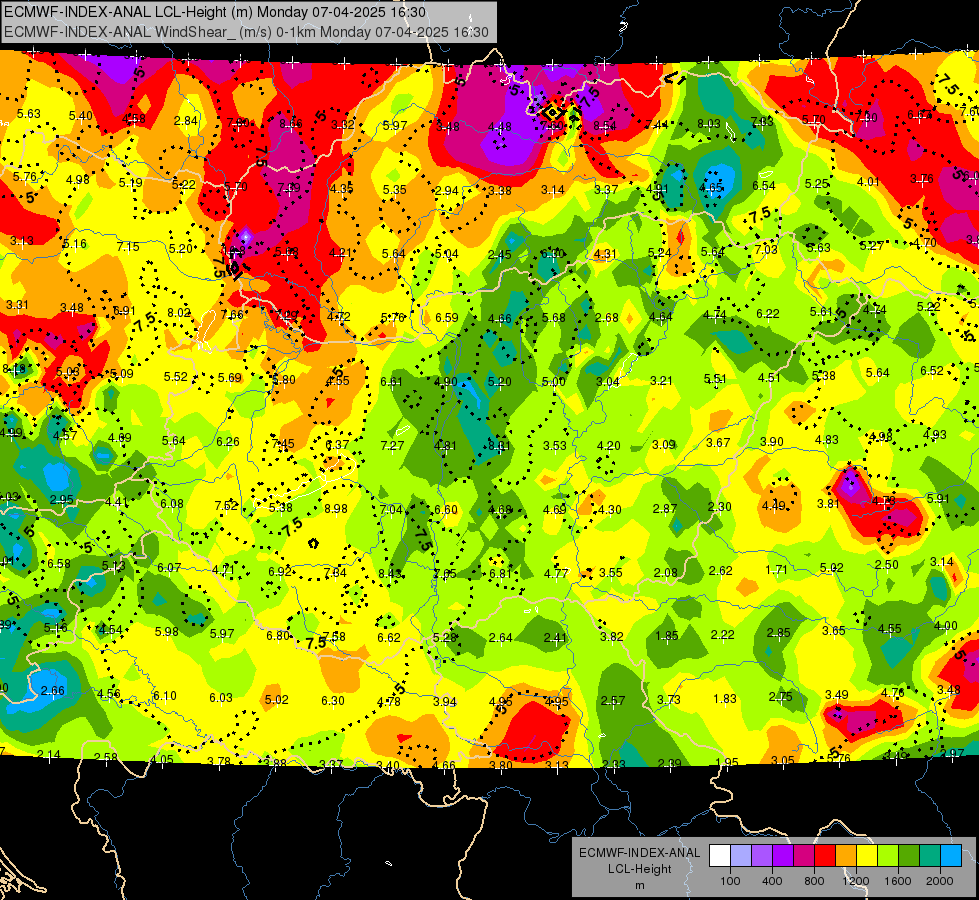979x900 pixels.
Task: Click the LCL-Height (m) header line
Action: tap(215, 12)
